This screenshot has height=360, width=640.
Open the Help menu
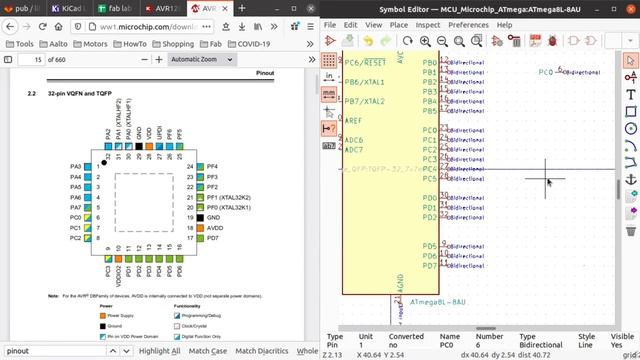[x=504, y=25]
